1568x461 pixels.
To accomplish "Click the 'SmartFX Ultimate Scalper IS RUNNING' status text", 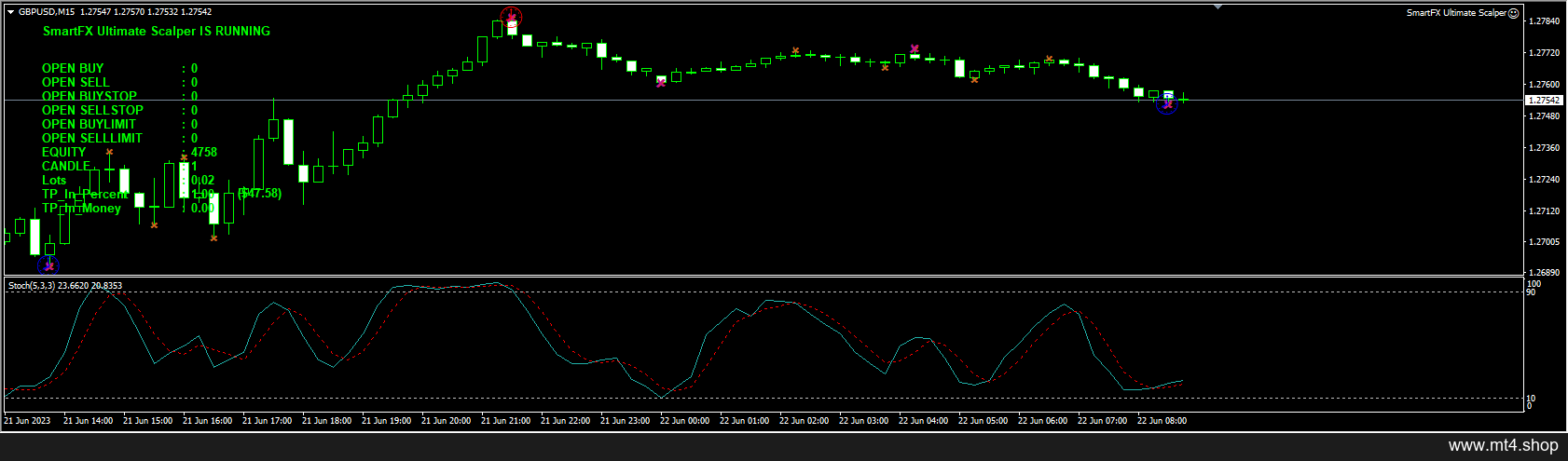I will click(157, 31).
